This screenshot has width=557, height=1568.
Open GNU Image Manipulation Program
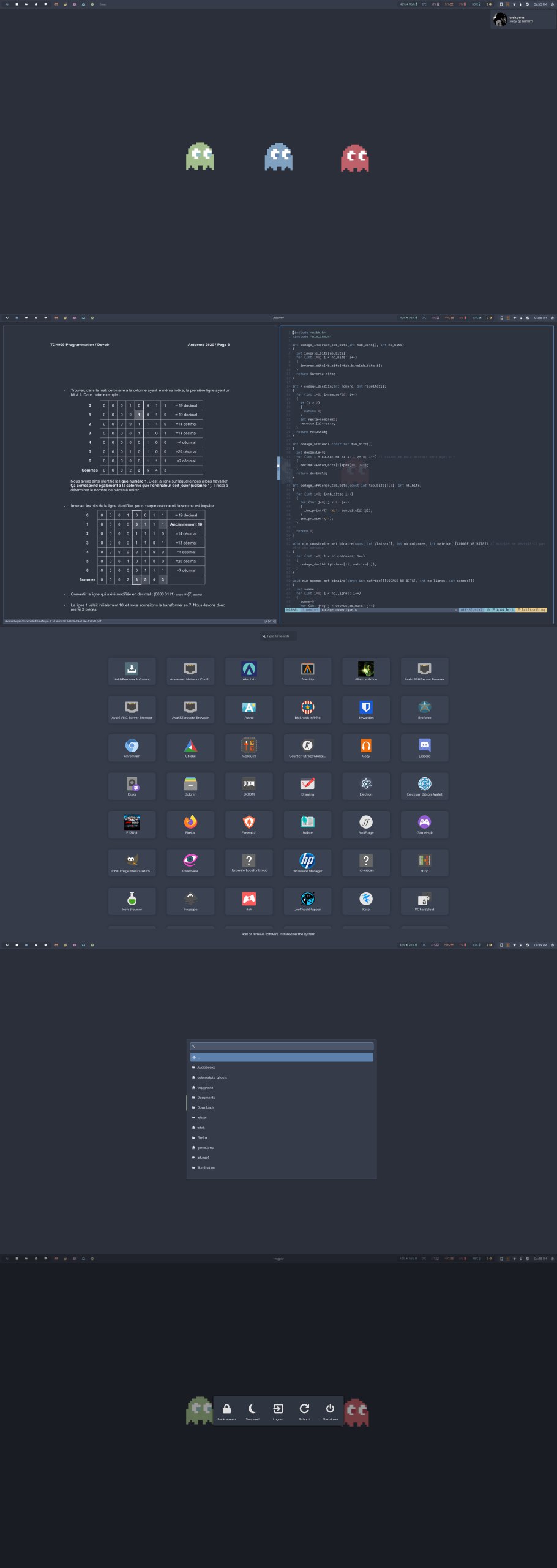coord(132,863)
